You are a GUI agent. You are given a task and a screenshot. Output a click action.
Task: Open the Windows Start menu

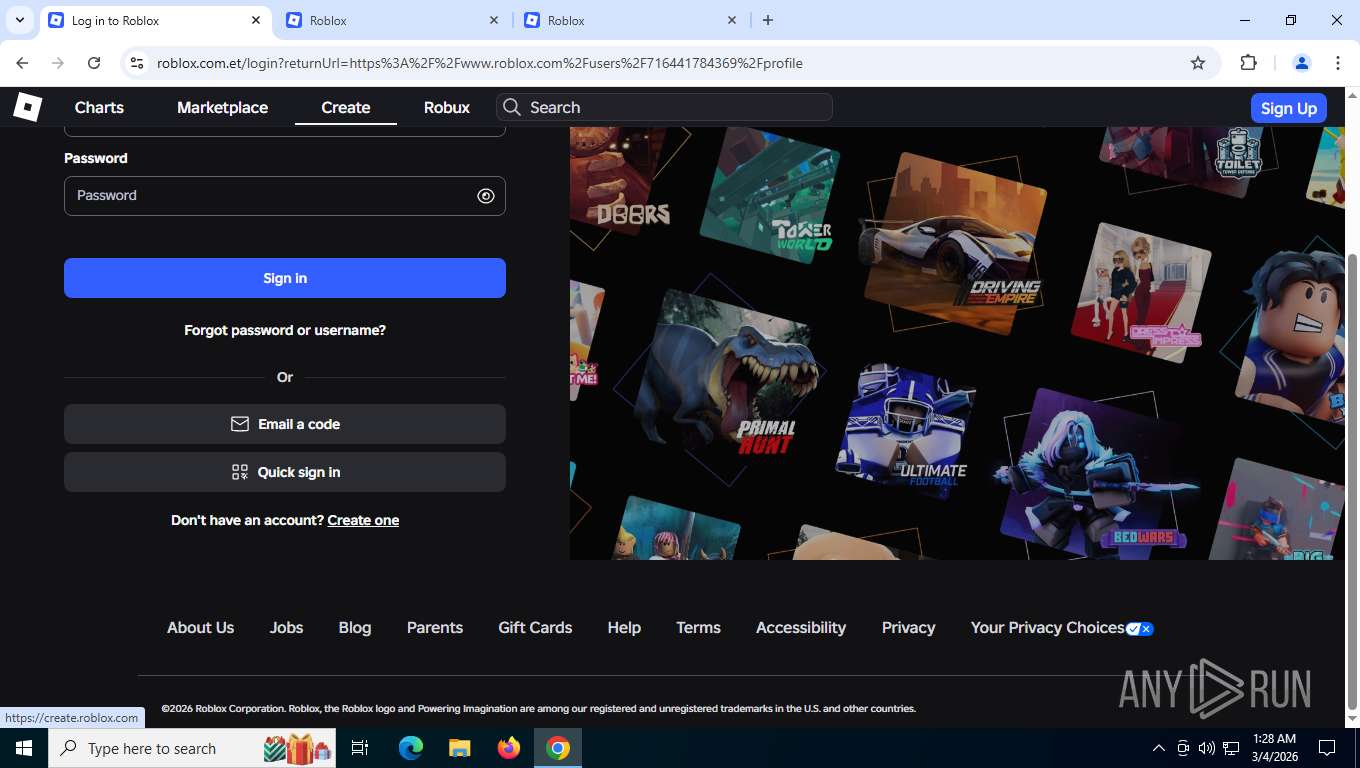coord(24,748)
